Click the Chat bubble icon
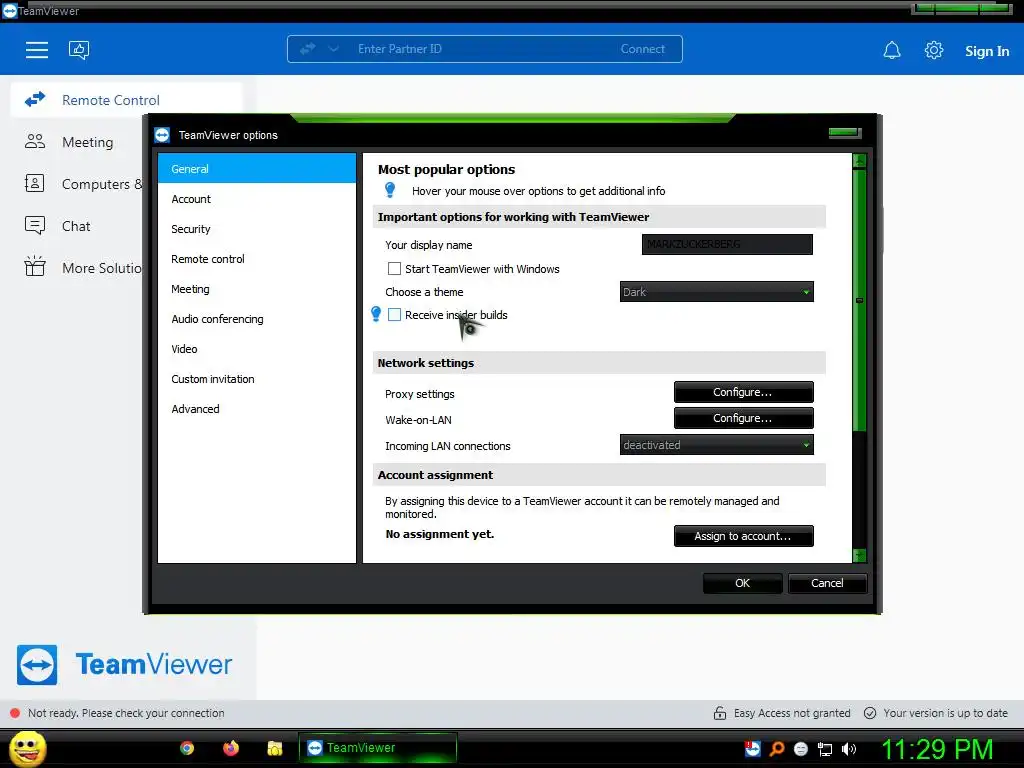 pos(35,225)
